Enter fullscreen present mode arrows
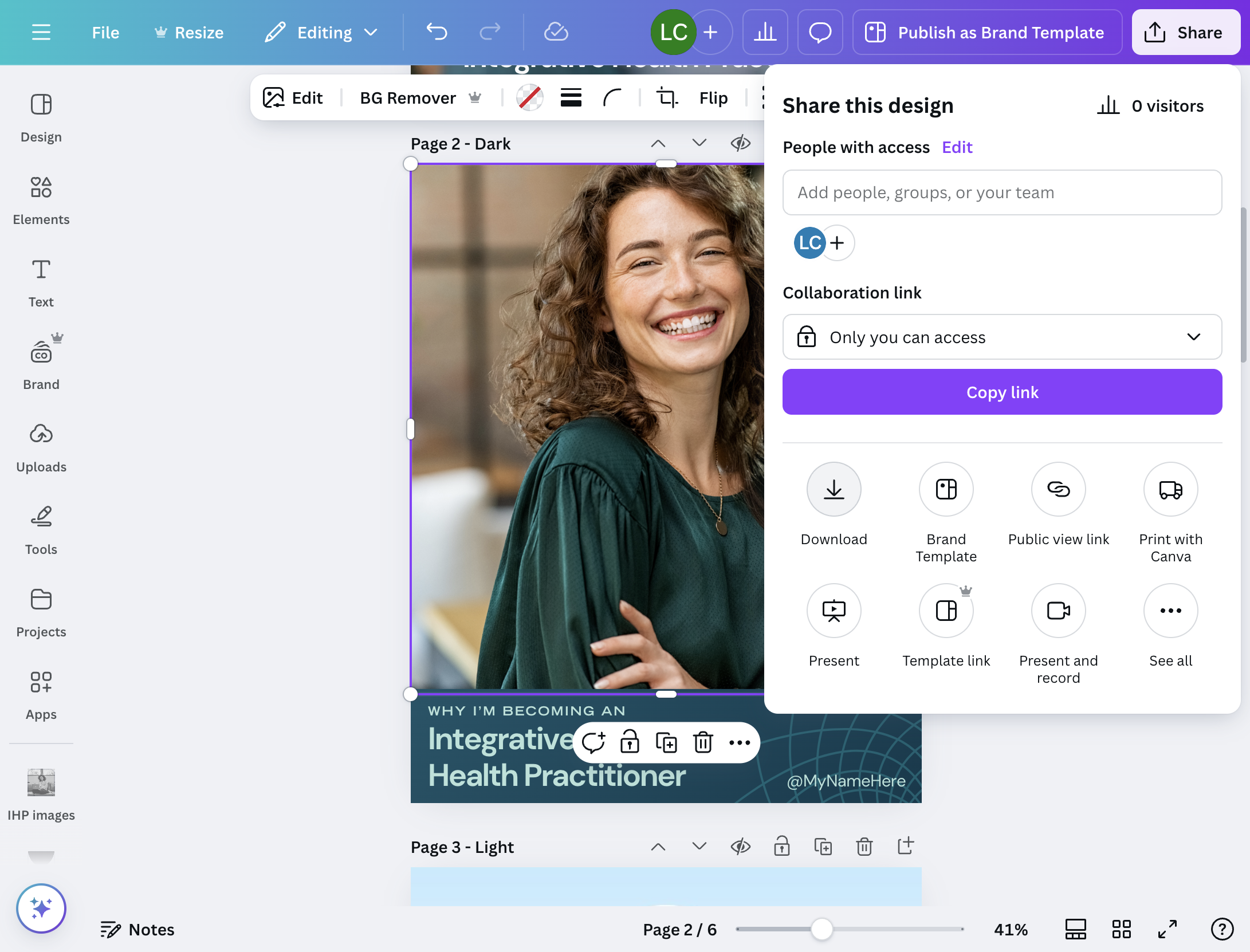This screenshot has height=952, width=1250. pos(1168,929)
